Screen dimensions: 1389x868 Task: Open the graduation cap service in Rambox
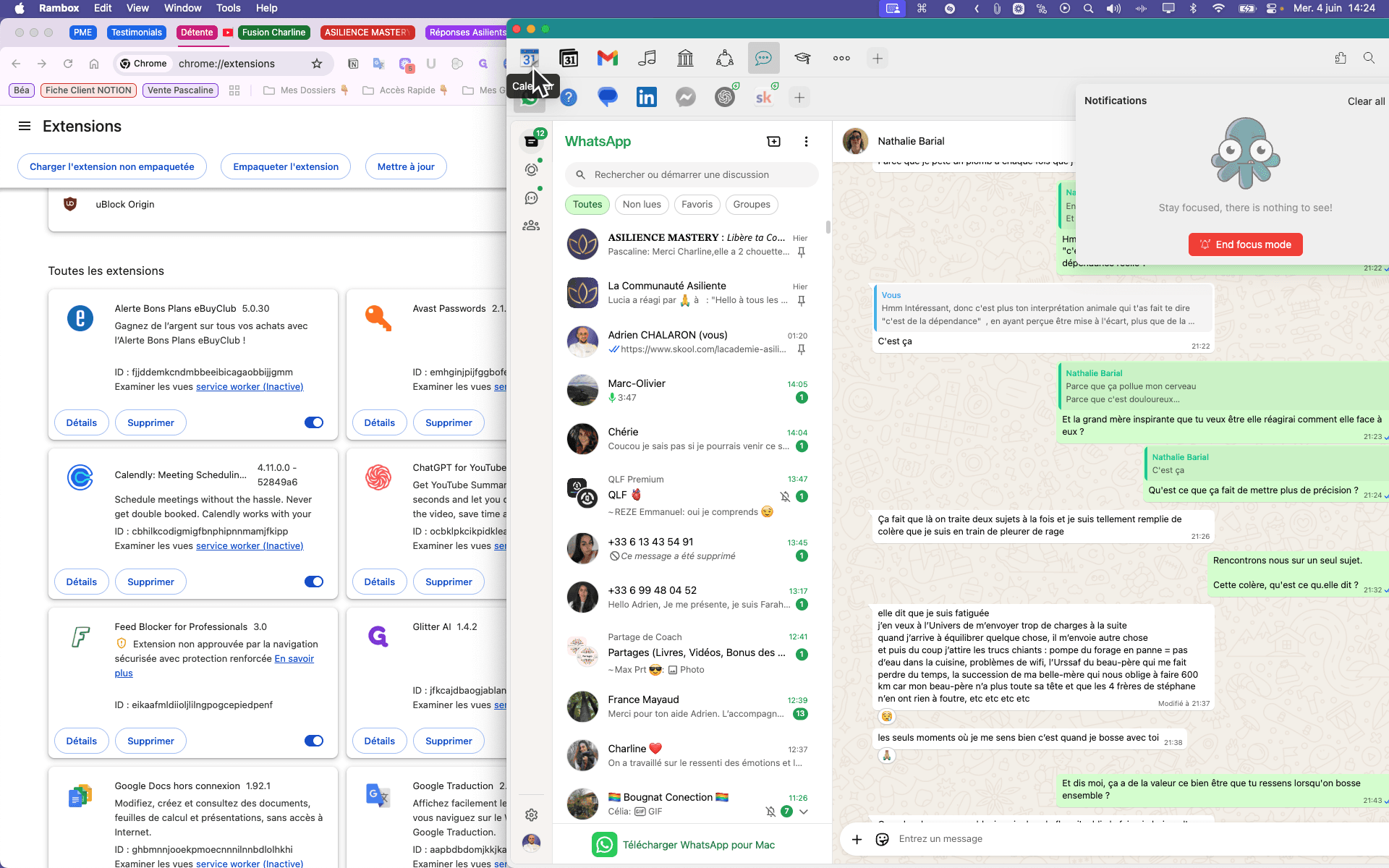tap(802, 59)
